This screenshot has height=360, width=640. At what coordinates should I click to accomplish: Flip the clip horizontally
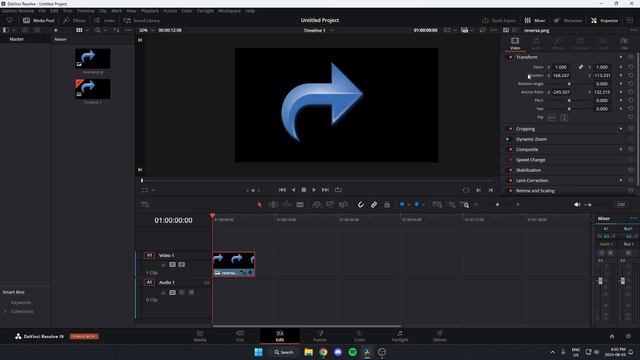[551, 118]
